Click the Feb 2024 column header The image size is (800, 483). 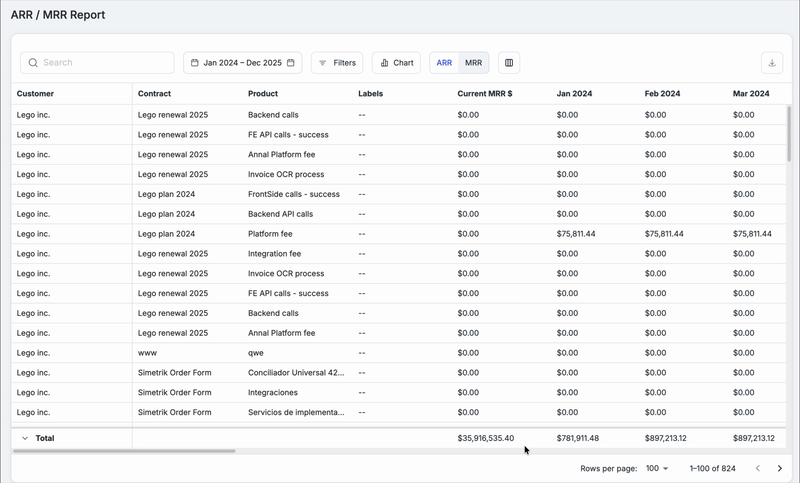pyautogui.click(x=662, y=93)
